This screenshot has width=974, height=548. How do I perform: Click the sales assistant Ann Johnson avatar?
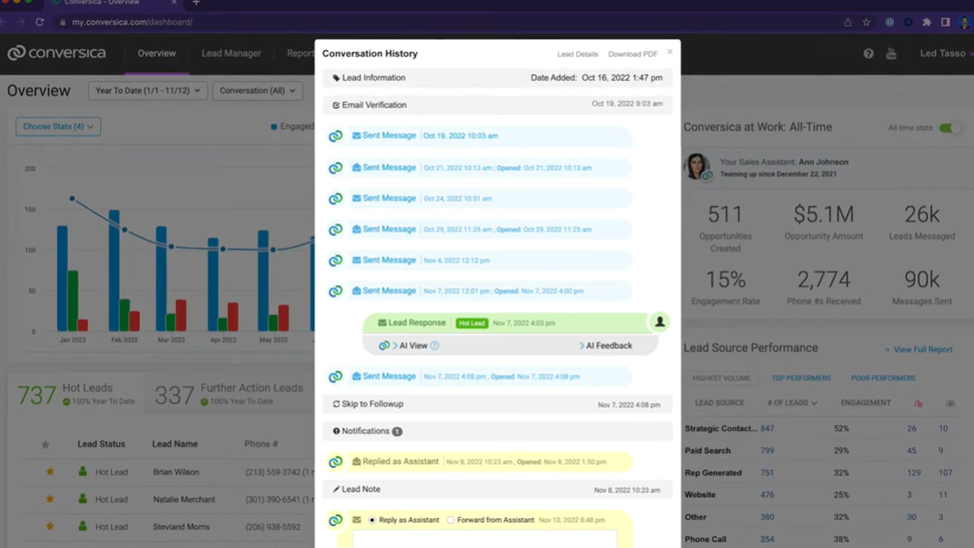[696, 167]
